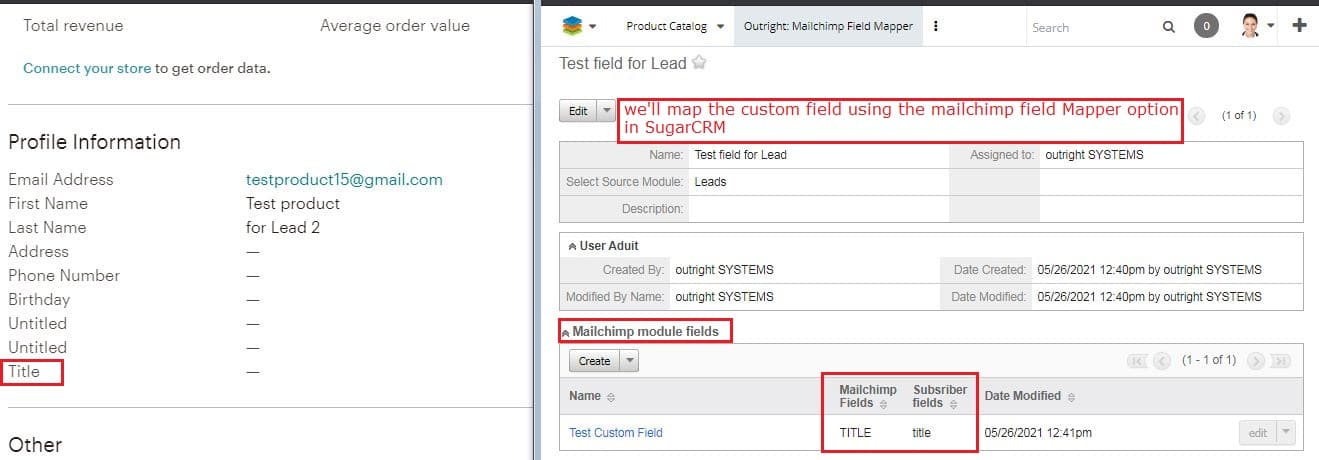1319x460 pixels.
Task: Click the plus quick create icon
Action: (1300, 26)
